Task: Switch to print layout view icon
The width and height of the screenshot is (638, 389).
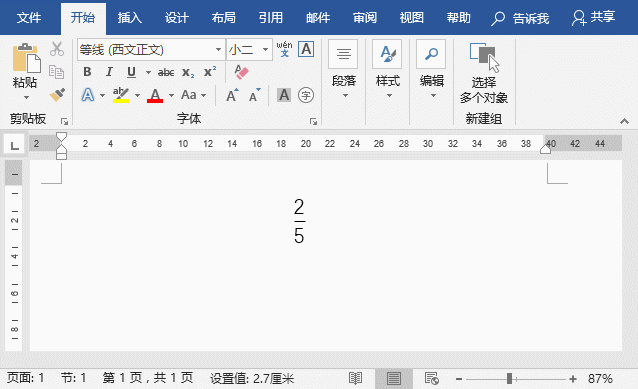Action: [393, 379]
